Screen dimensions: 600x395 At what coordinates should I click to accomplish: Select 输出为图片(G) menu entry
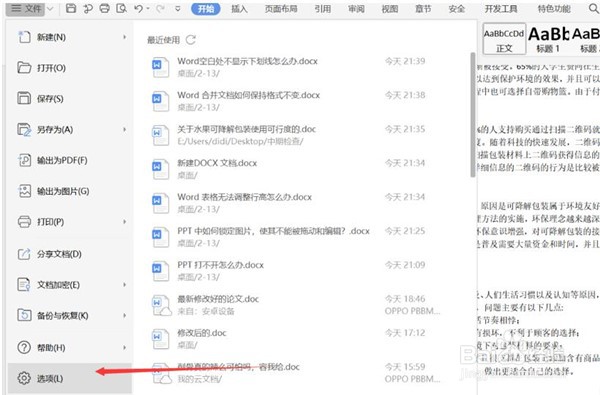[x=71, y=191]
